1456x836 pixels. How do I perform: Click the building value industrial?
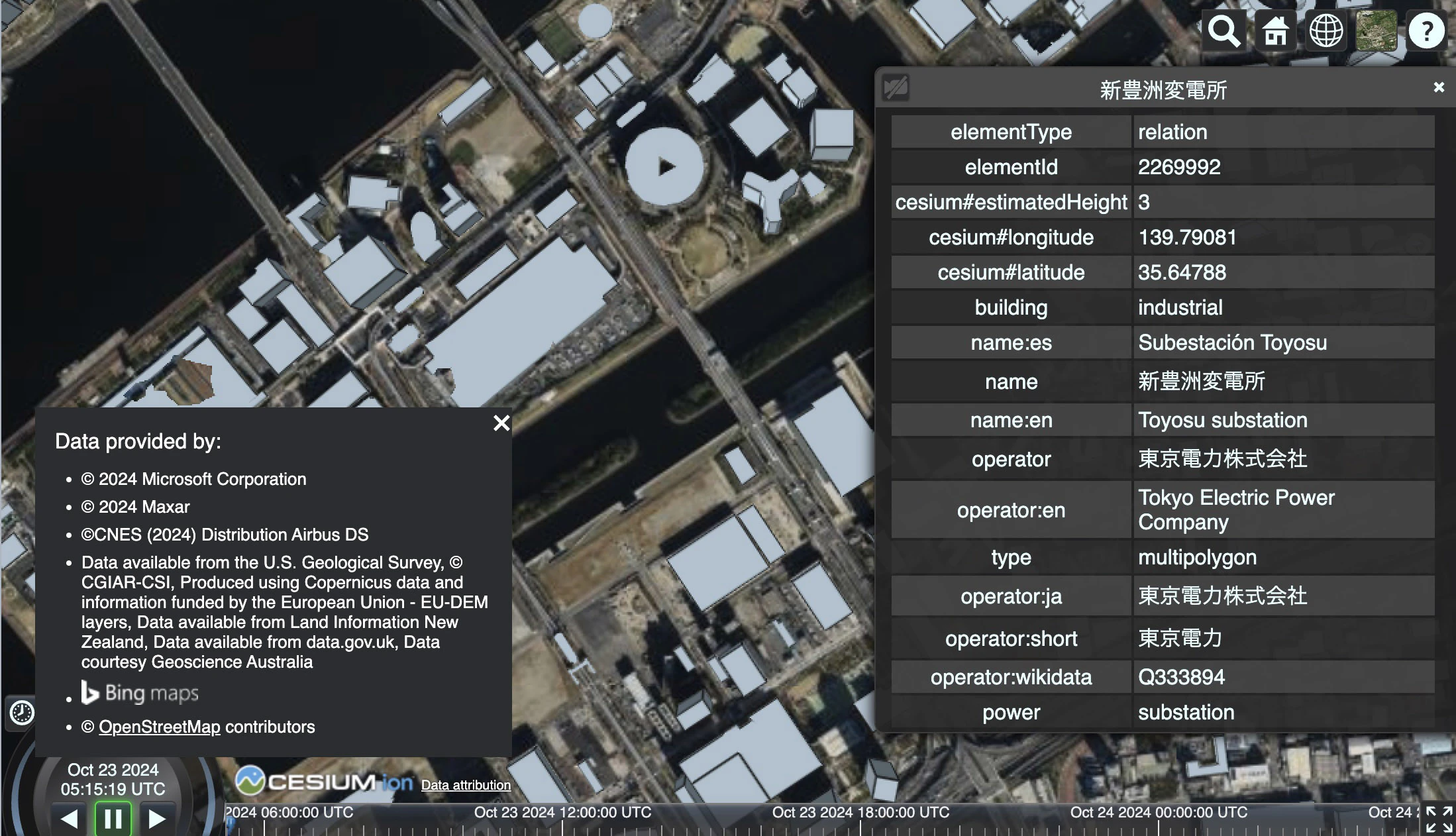[1180, 307]
